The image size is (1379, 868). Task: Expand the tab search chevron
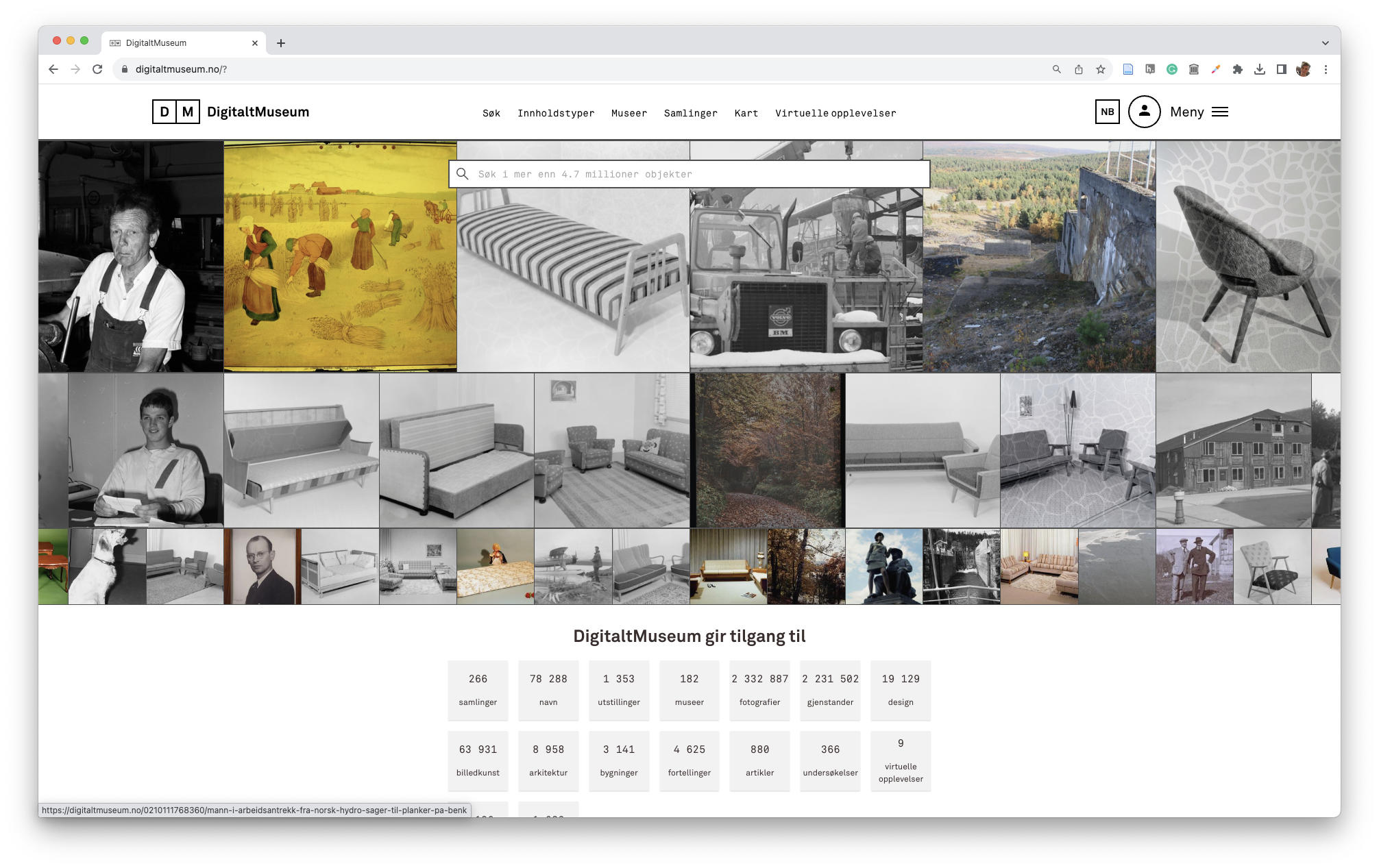pos(1326,42)
